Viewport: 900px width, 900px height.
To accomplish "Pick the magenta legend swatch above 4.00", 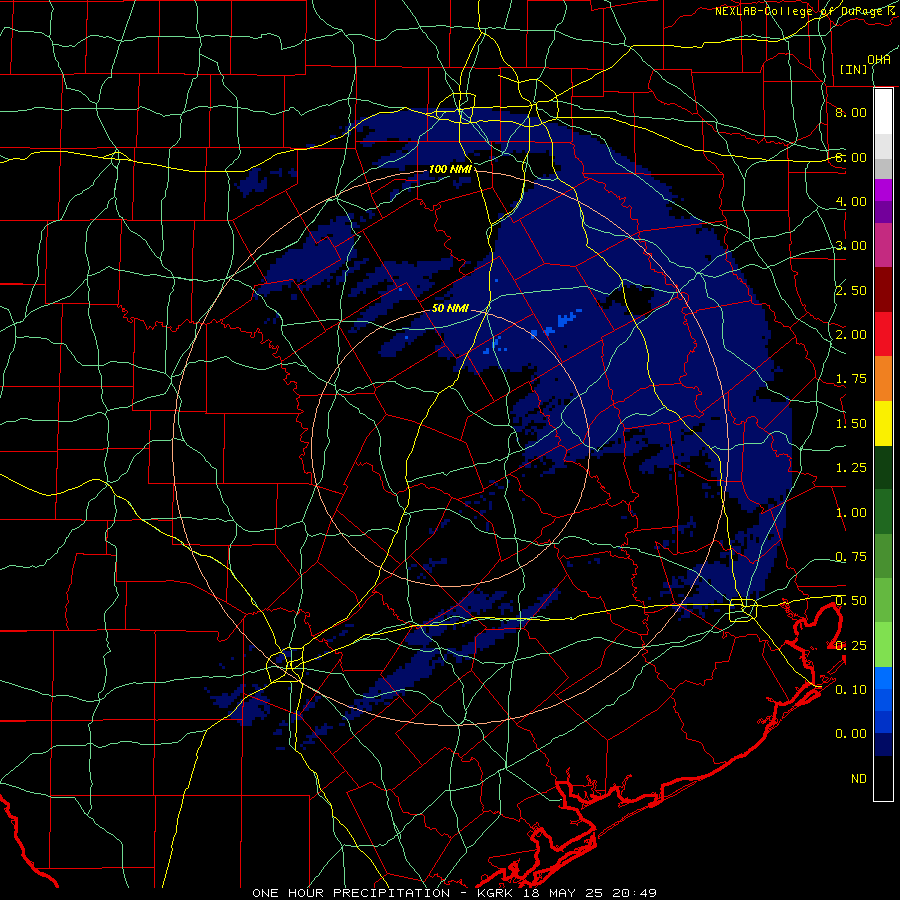I will click(883, 190).
